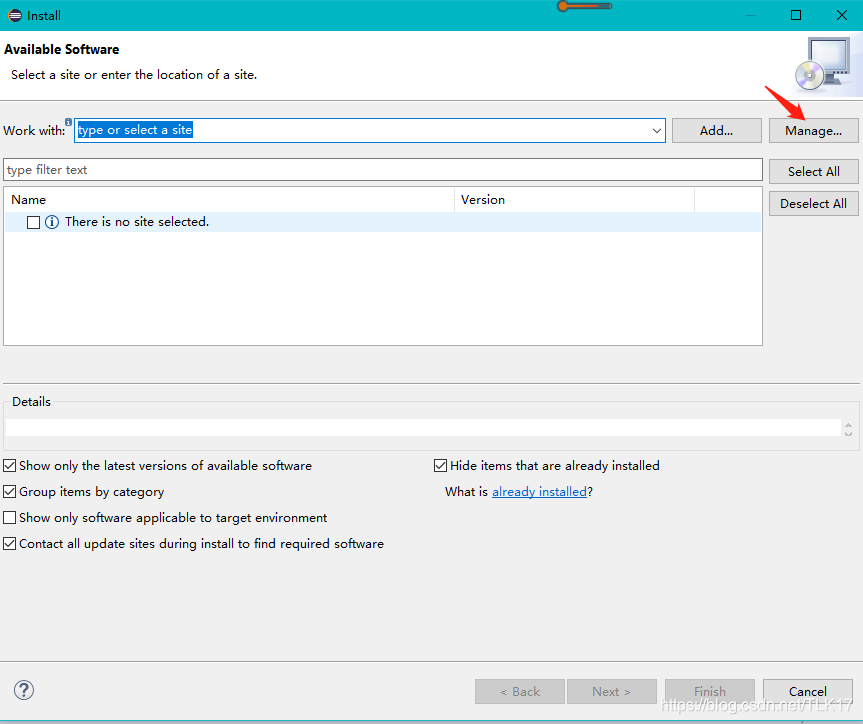The height and width of the screenshot is (724, 863).
Task: Click the Eclipse icon in title bar
Action: tap(15, 15)
